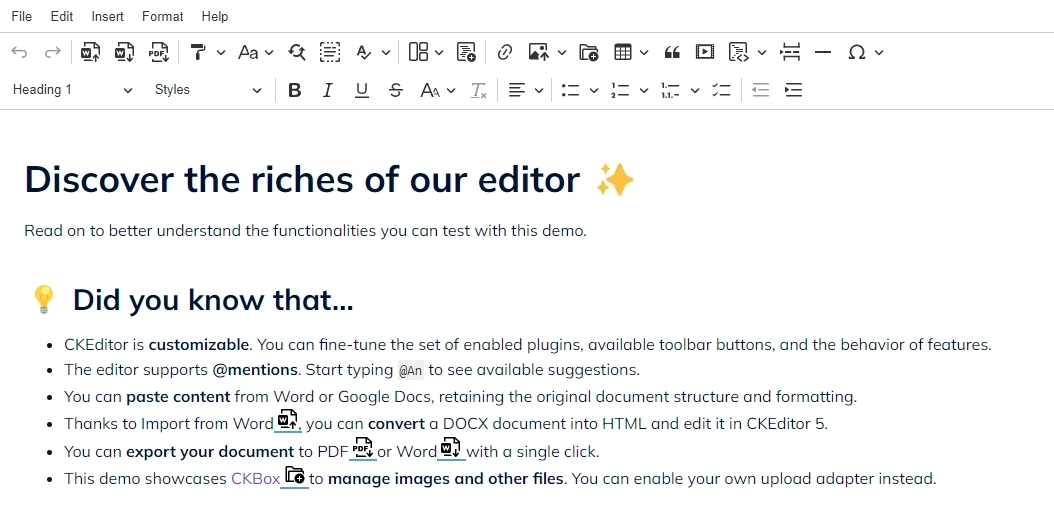Open the Font size dropdown

tap(438, 90)
